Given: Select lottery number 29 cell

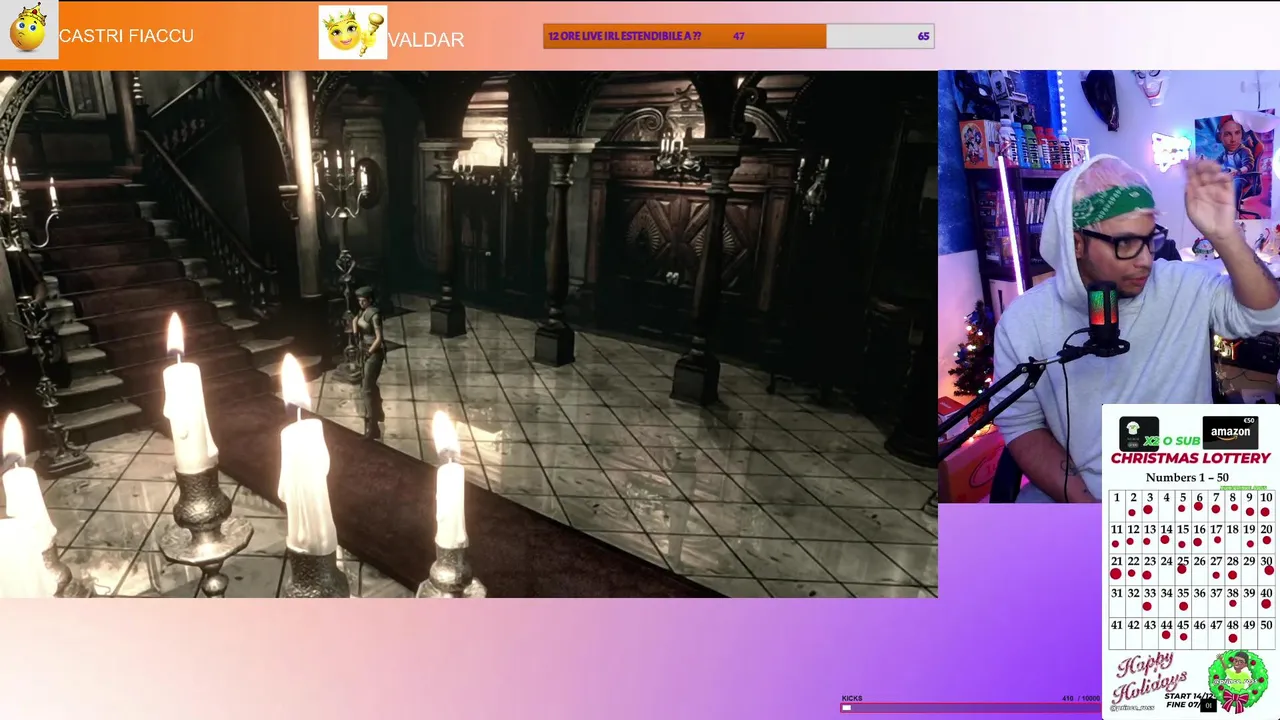Looking at the screenshot, I should 1250,570.
